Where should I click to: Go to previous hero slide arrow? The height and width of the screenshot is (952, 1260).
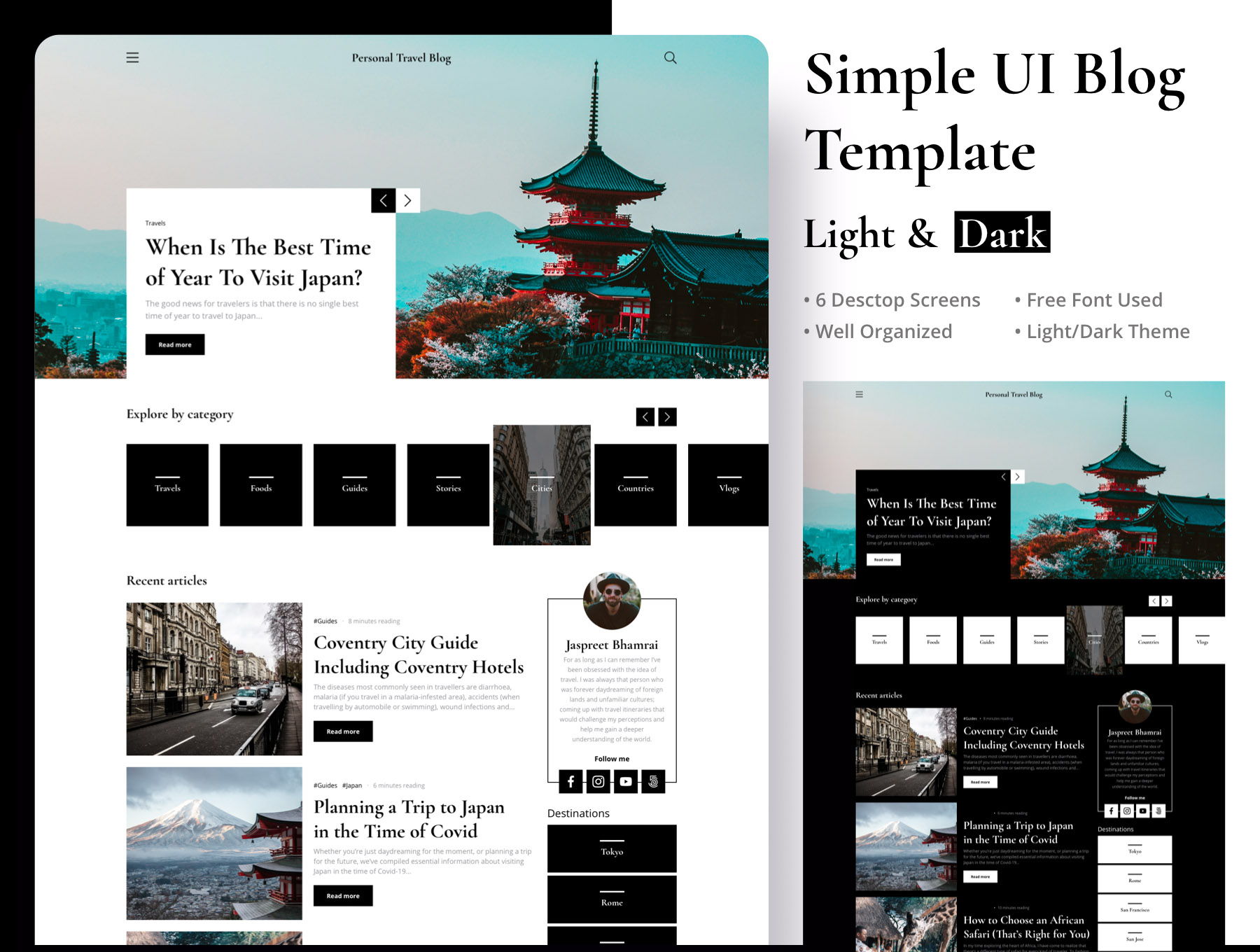pyautogui.click(x=383, y=201)
